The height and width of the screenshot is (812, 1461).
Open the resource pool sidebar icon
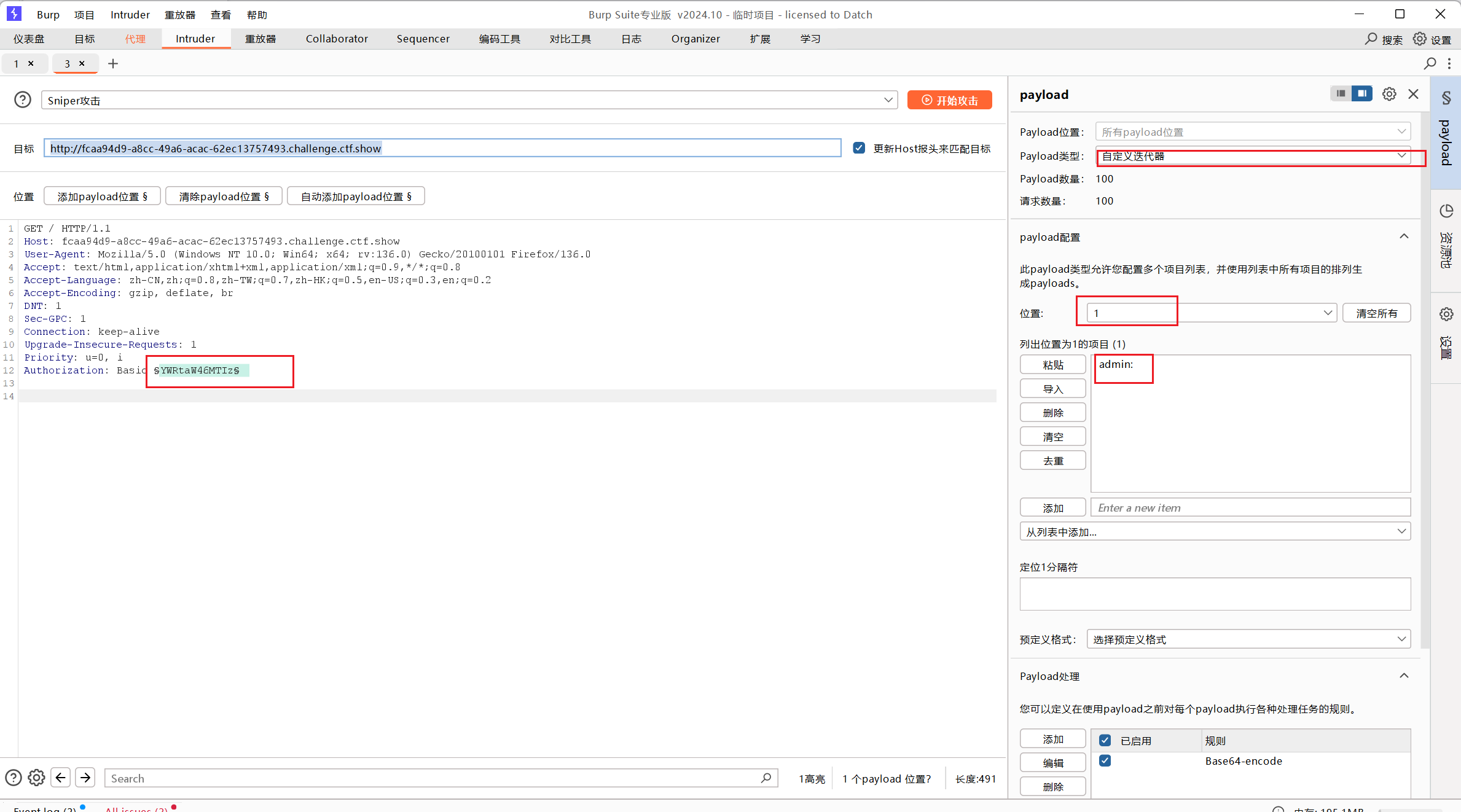click(1446, 212)
